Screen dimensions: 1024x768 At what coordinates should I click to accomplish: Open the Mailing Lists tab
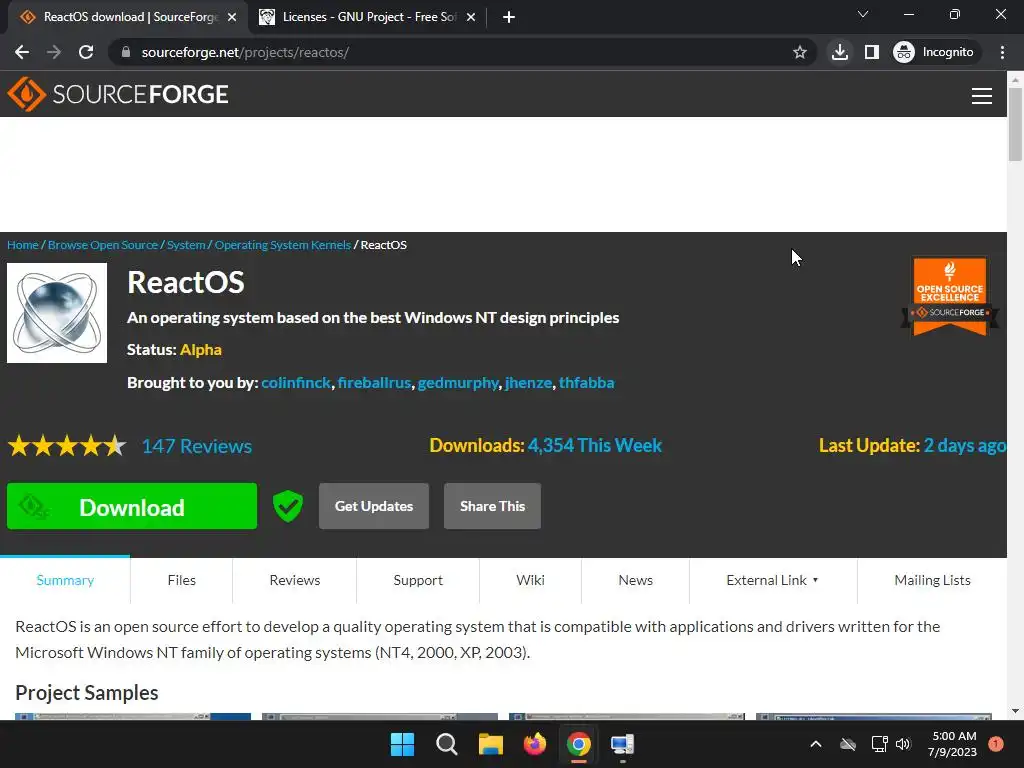point(932,580)
